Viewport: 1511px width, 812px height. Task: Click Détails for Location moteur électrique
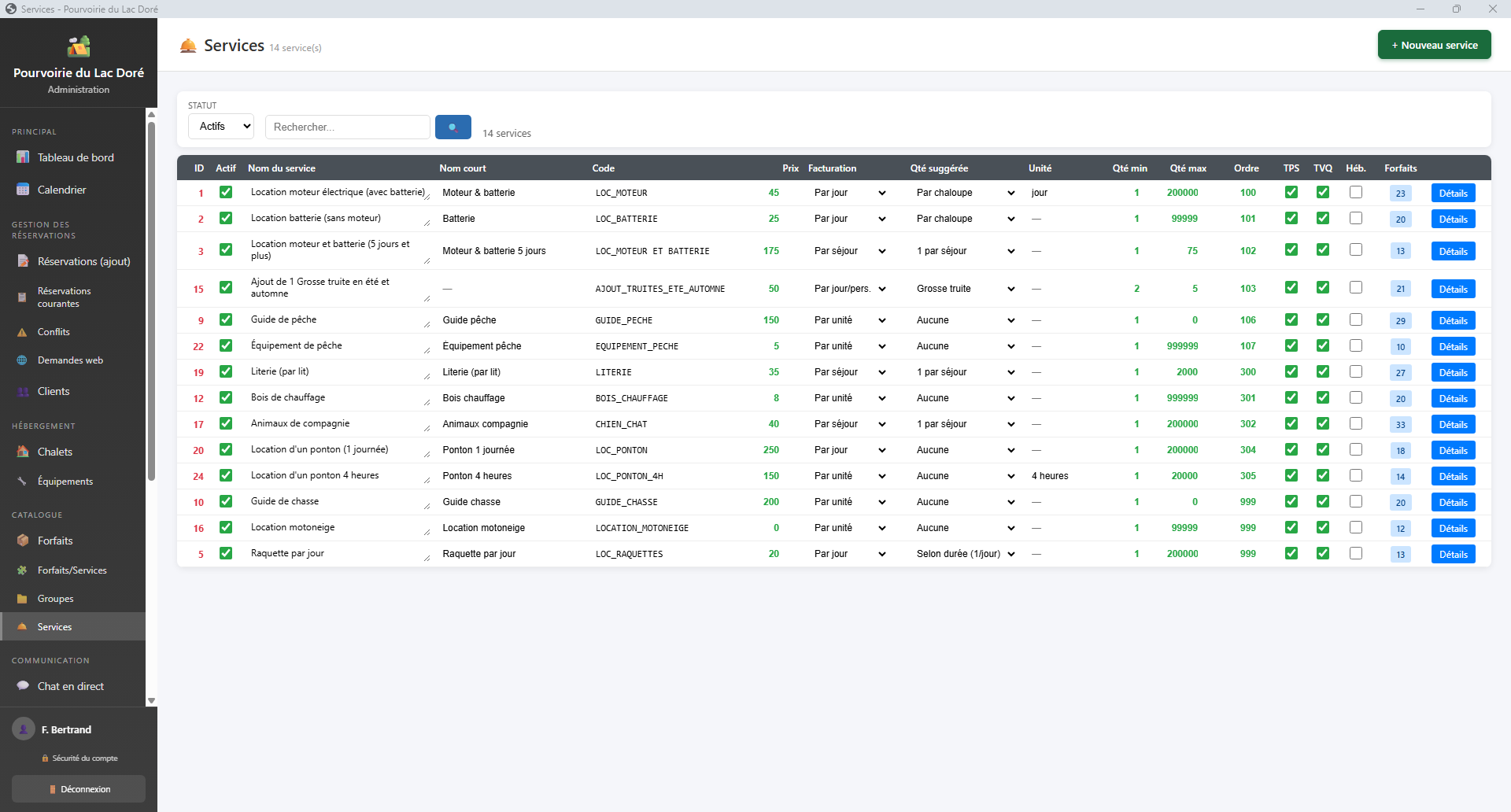pos(1453,194)
